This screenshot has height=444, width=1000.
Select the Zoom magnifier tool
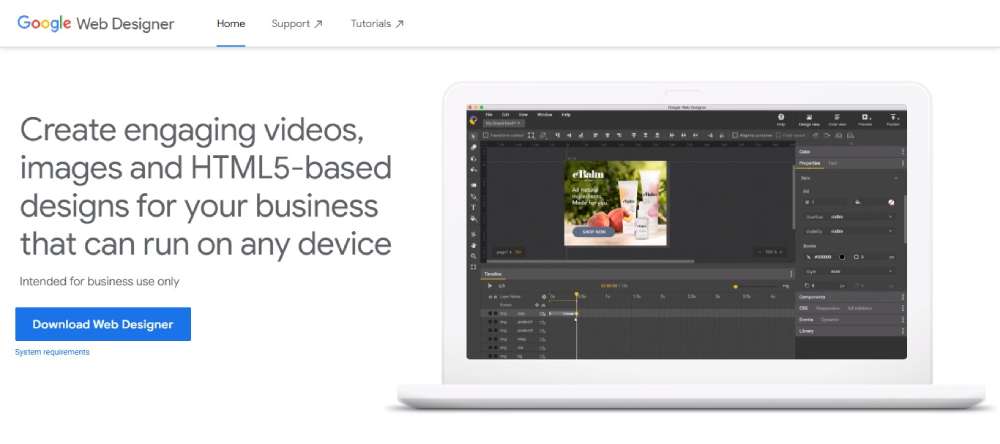click(473, 256)
